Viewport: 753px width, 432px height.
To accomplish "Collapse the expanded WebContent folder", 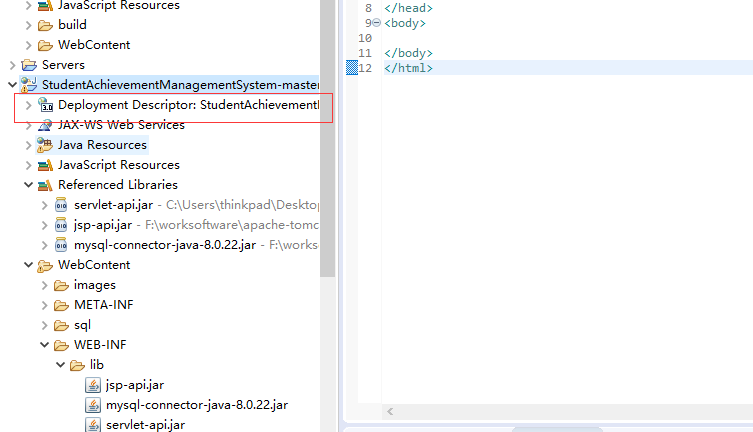I will pyautogui.click(x=28, y=265).
